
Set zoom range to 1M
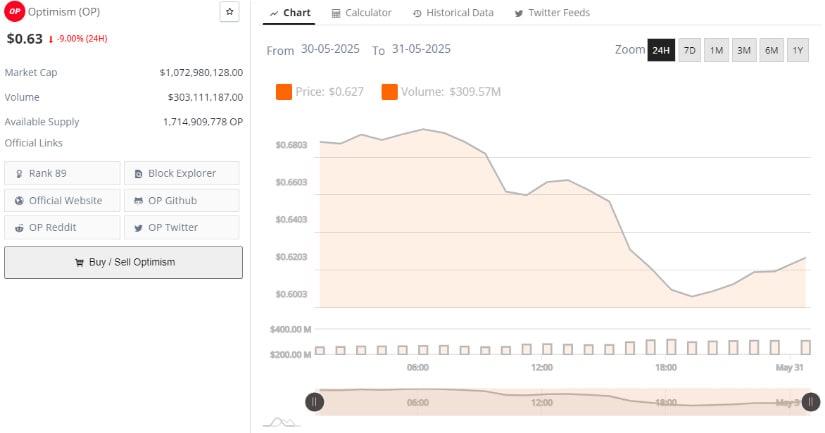pyautogui.click(x=716, y=50)
